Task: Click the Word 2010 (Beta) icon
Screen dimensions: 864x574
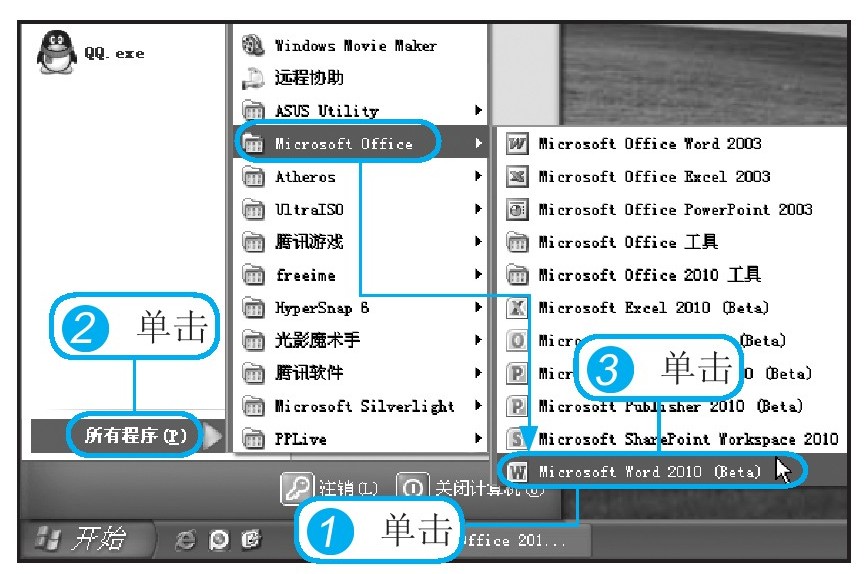Action: (517, 472)
